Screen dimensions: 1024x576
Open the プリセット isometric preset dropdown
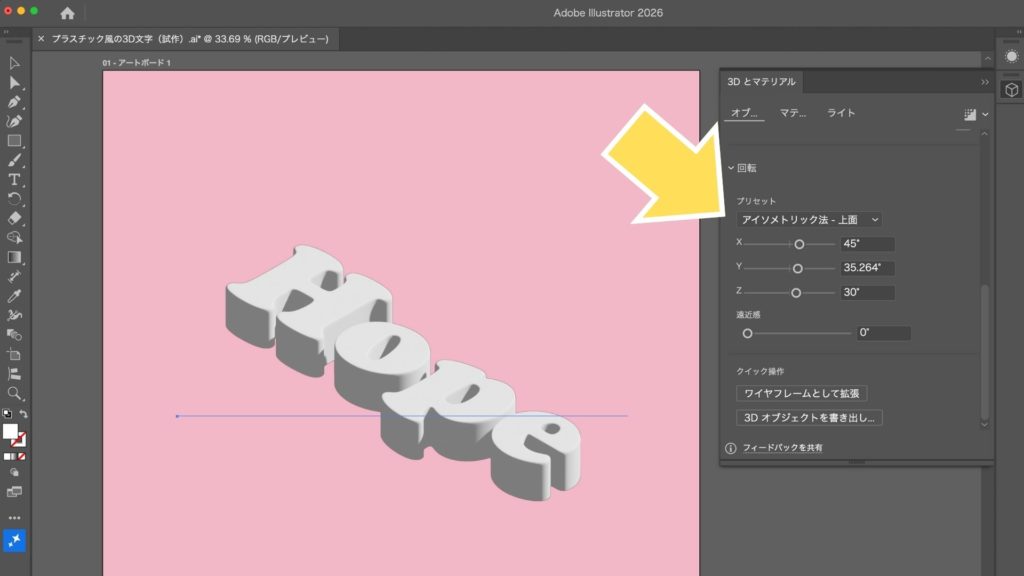click(x=809, y=219)
